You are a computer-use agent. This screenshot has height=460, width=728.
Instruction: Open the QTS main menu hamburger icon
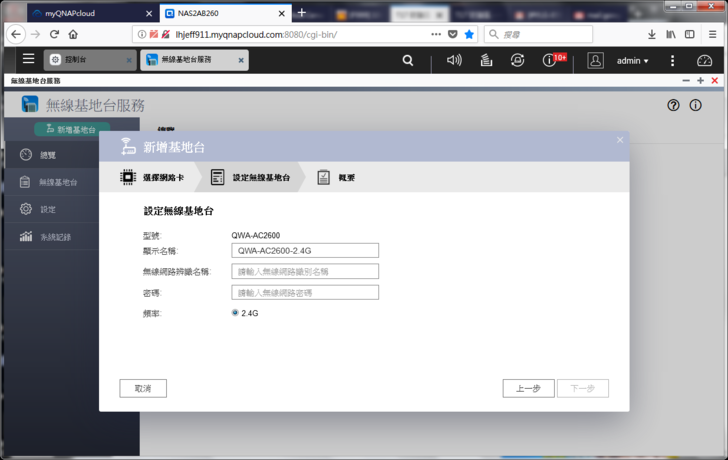point(28,59)
